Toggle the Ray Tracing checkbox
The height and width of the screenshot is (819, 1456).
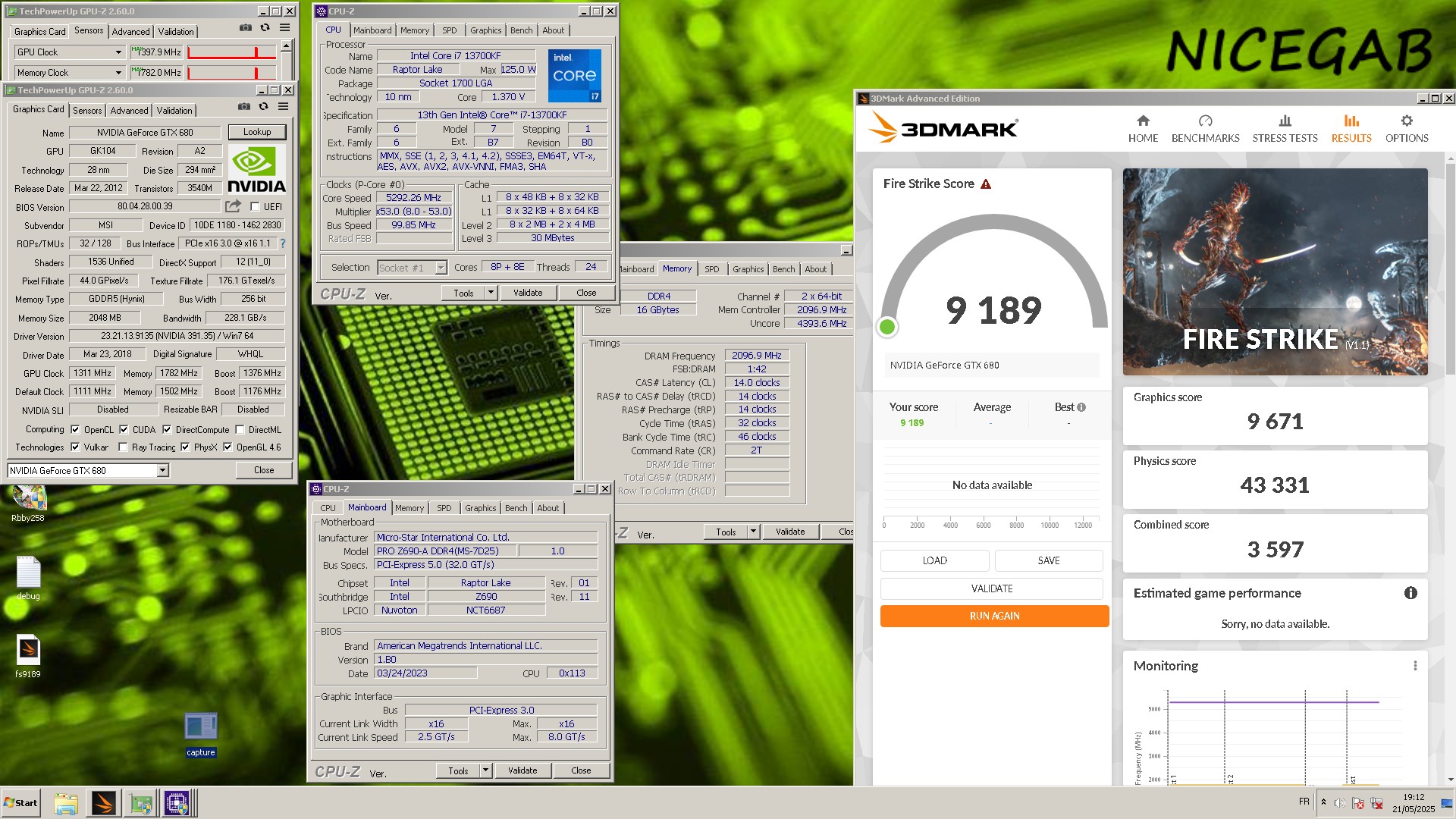(x=123, y=447)
